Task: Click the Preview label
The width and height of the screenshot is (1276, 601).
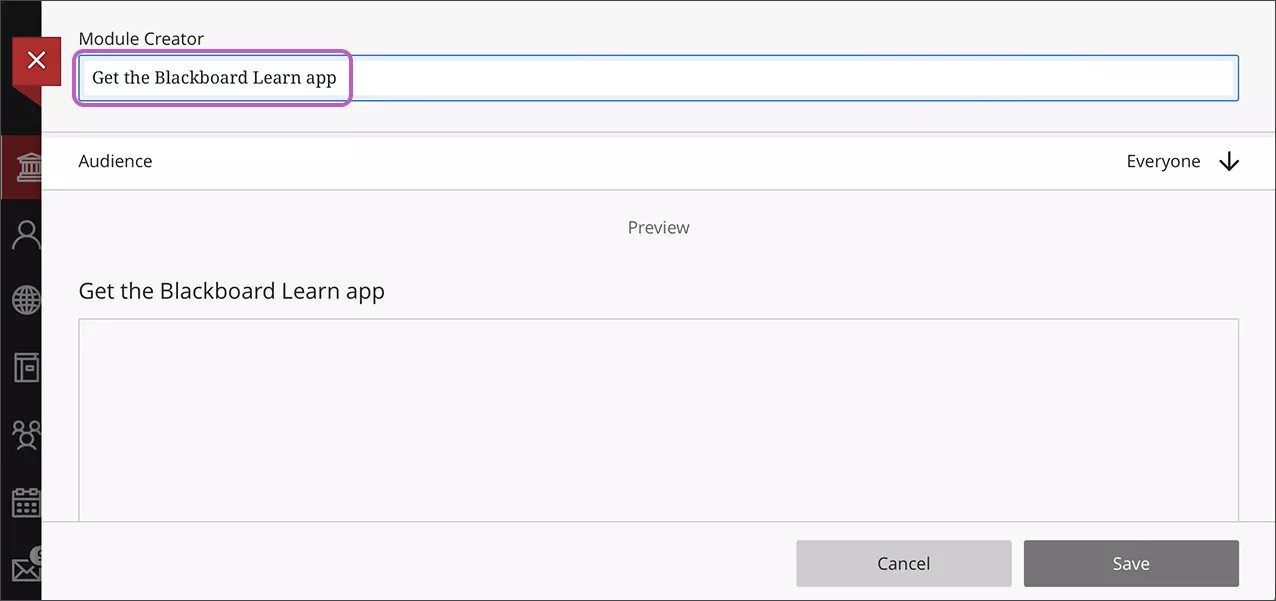Action: tap(657, 227)
